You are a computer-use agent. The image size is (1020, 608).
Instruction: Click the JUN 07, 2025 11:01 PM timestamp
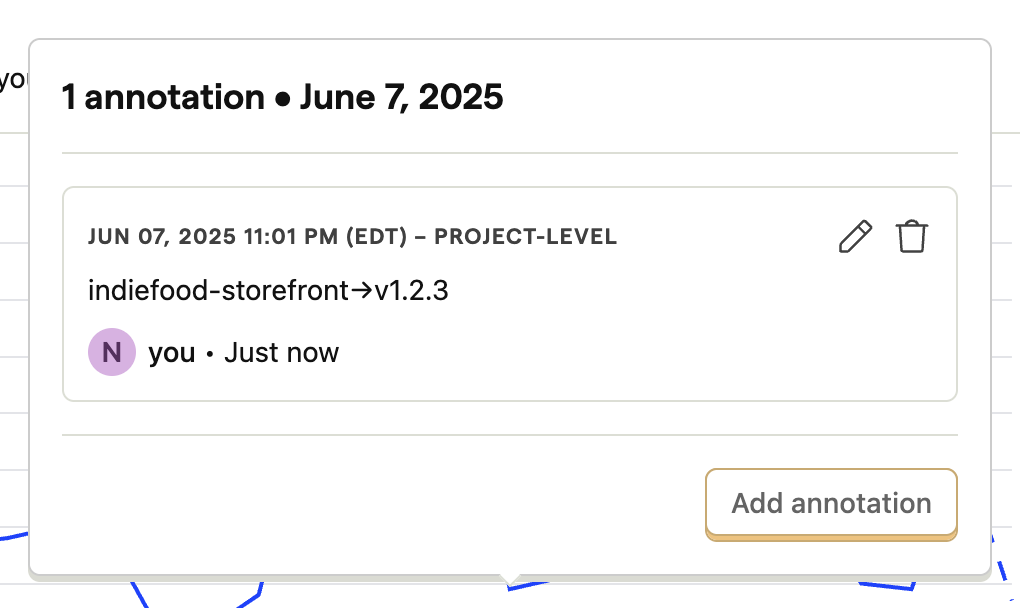coord(213,237)
